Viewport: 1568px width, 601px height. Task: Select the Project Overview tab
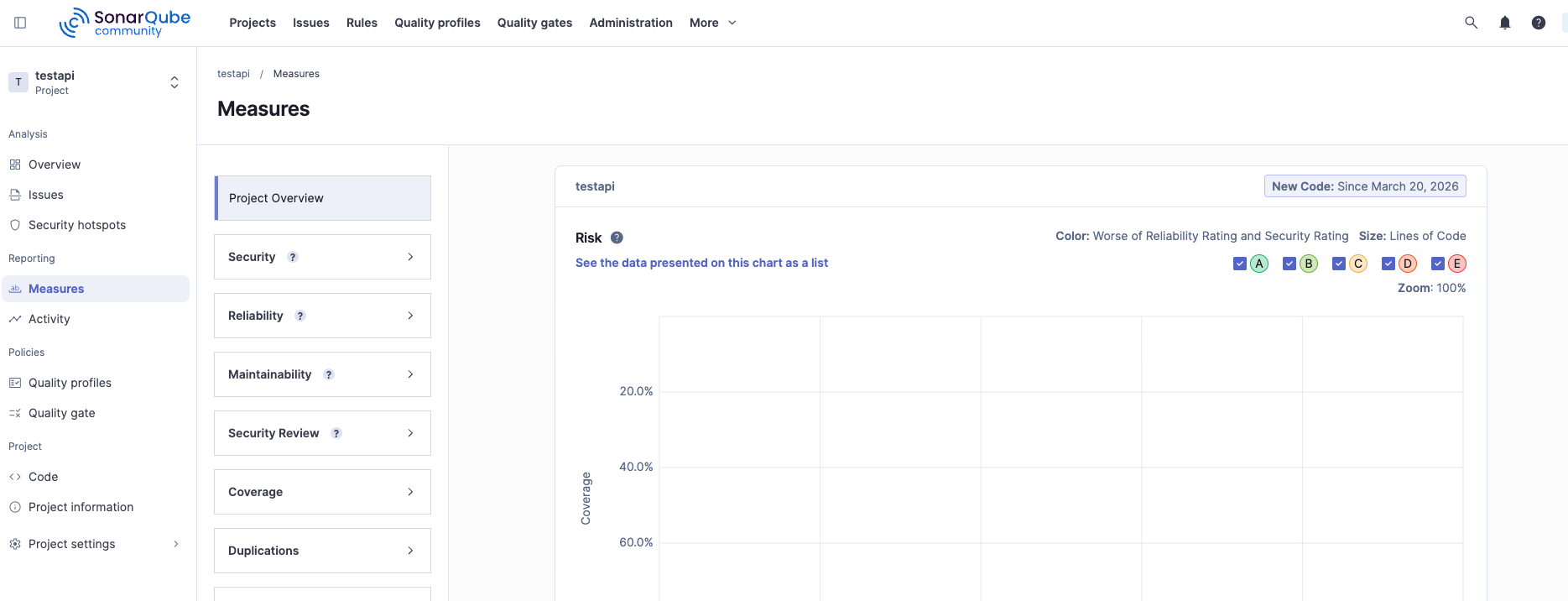tap(323, 198)
